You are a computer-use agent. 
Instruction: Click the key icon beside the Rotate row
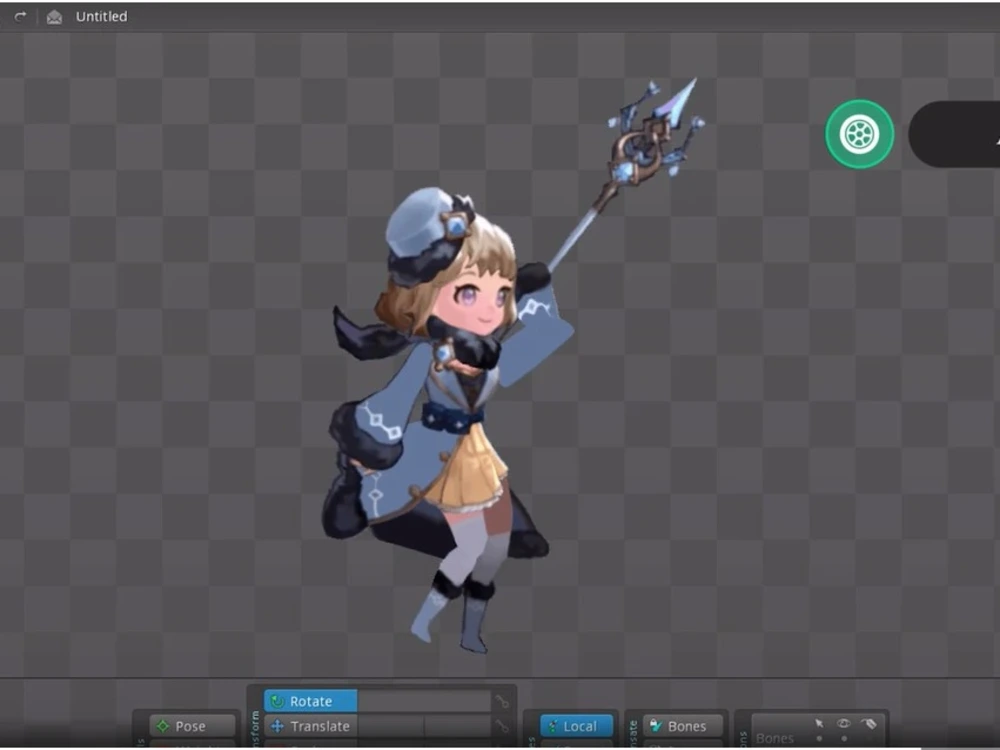(503, 702)
